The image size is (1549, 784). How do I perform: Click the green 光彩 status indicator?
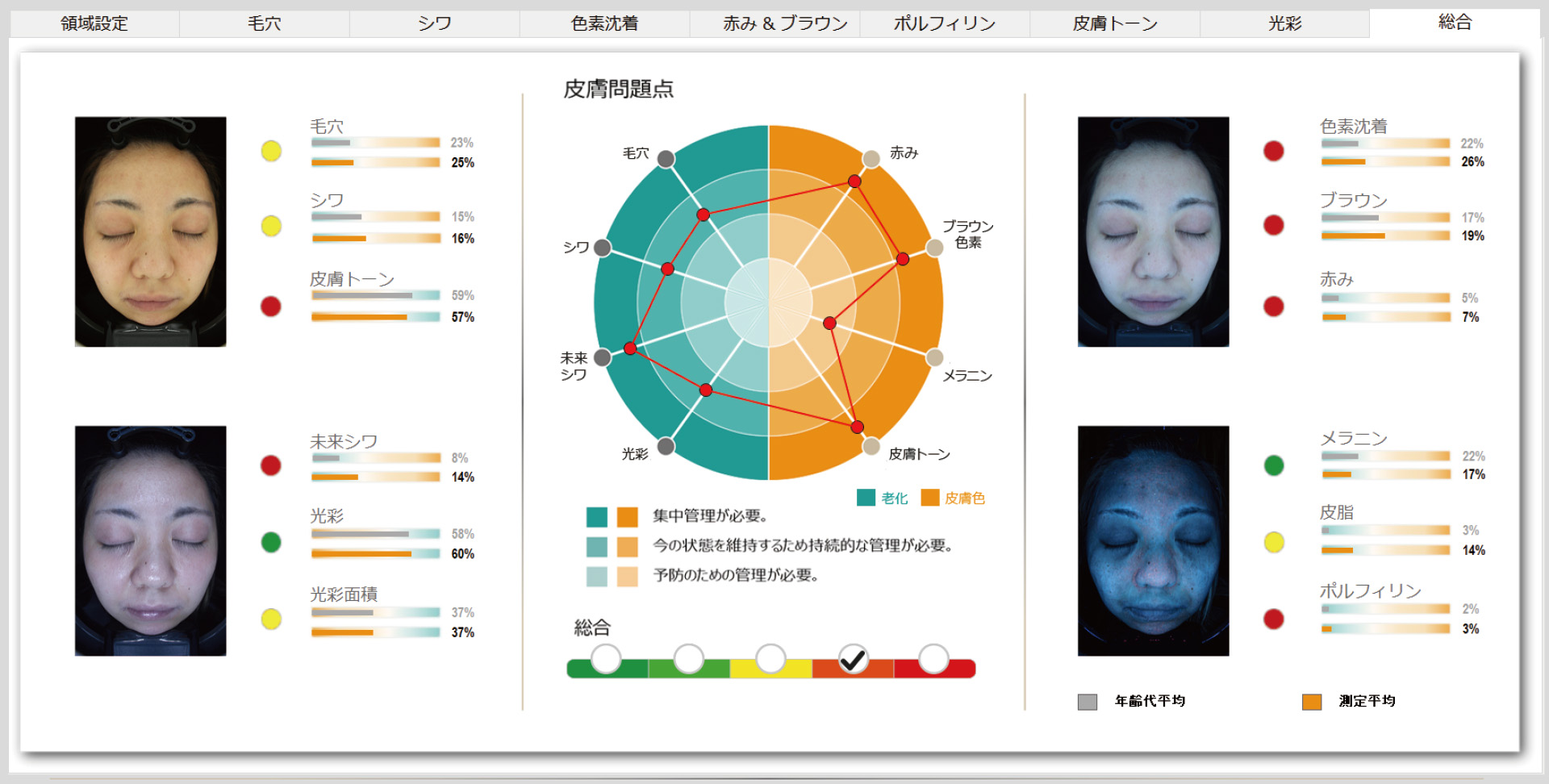(x=271, y=542)
